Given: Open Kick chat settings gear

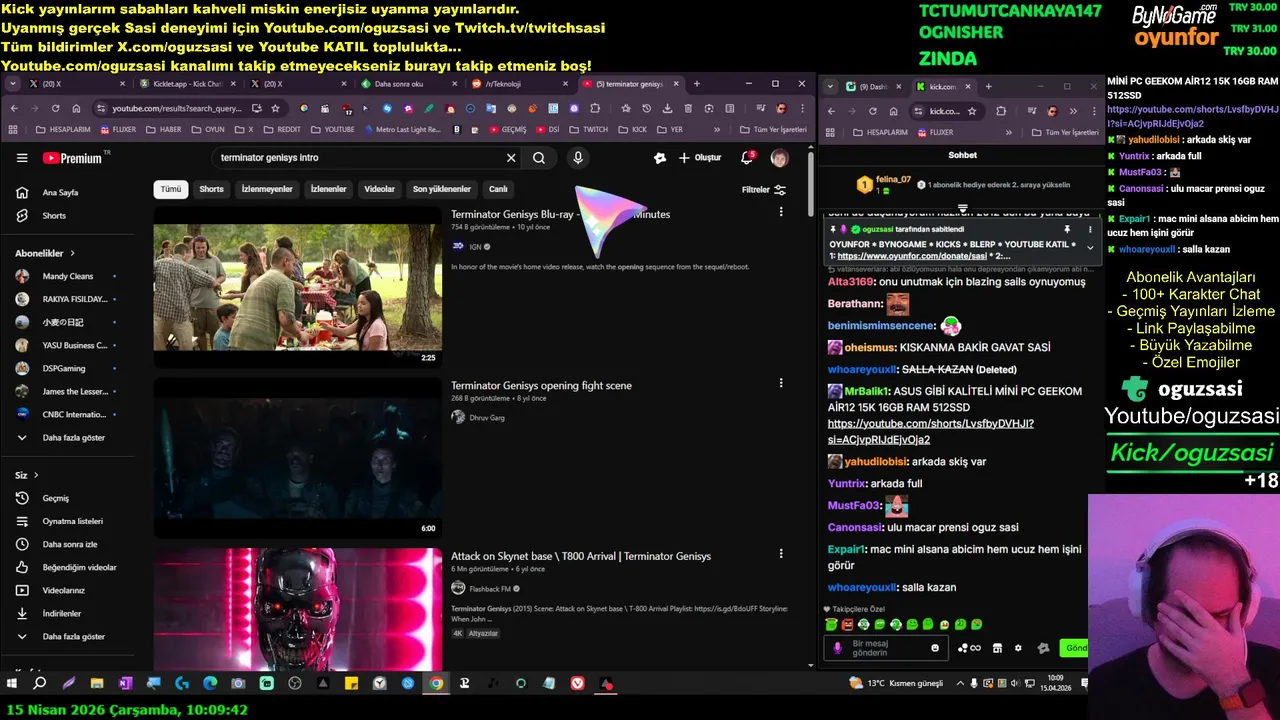Looking at the screenshot, I should (x=1018, y=648).
